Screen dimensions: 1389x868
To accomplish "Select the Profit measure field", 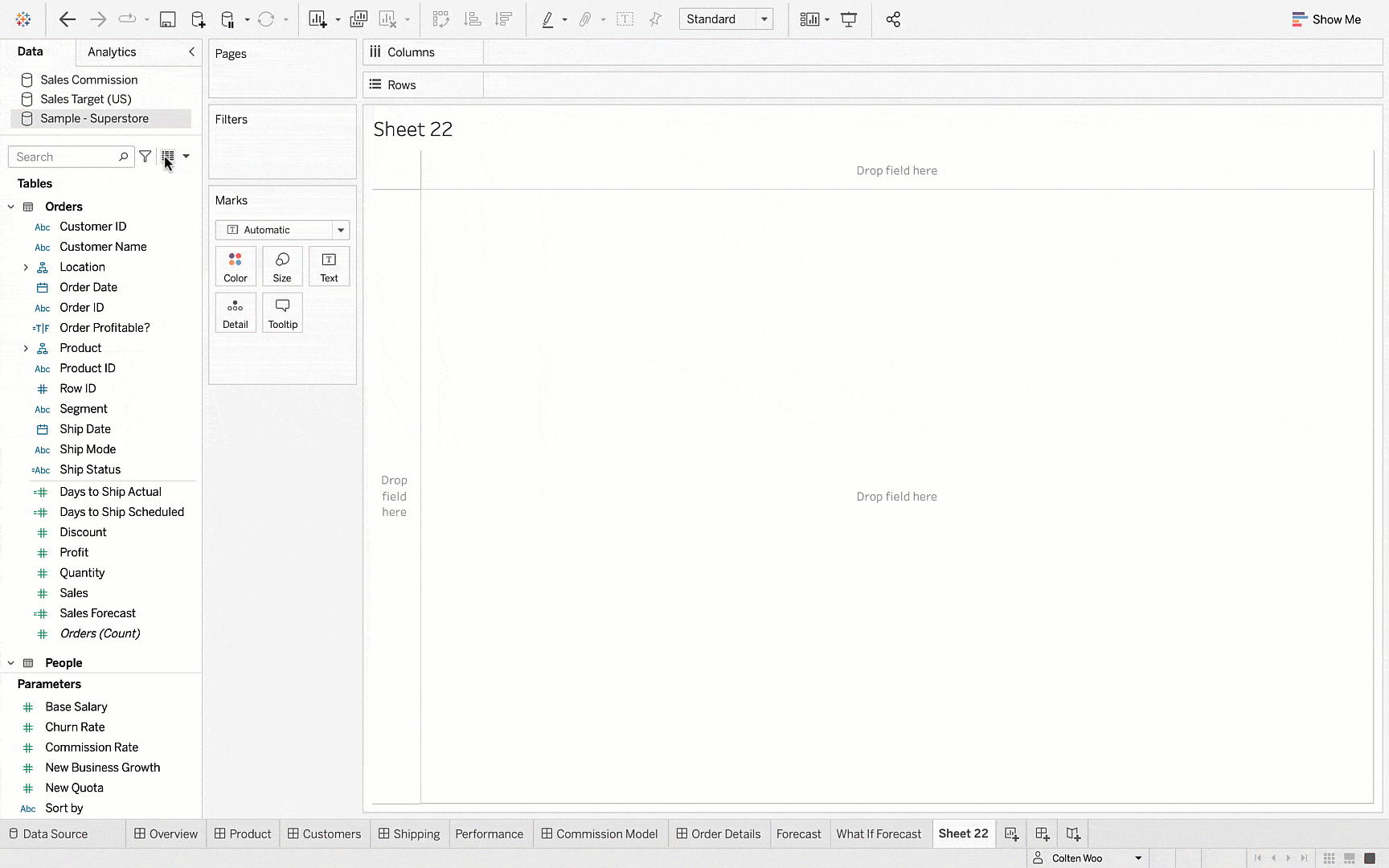I will 74,553.
